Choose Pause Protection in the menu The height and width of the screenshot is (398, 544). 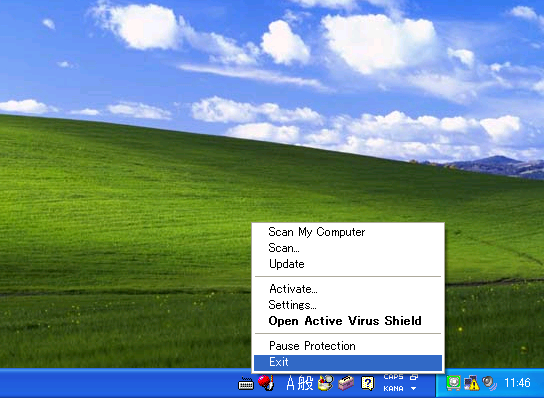pos(348,346)
